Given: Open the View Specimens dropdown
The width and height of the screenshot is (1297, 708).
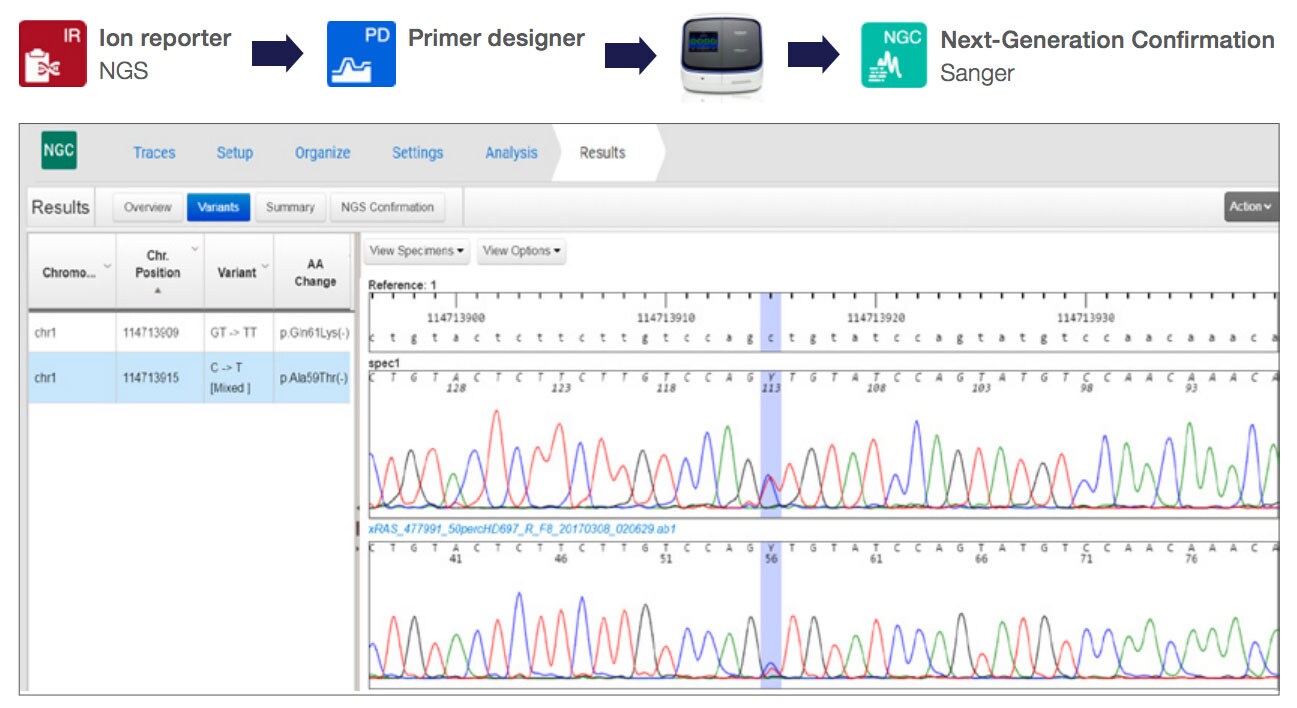Looking at the screenshot, I should (x=417, y=251).
